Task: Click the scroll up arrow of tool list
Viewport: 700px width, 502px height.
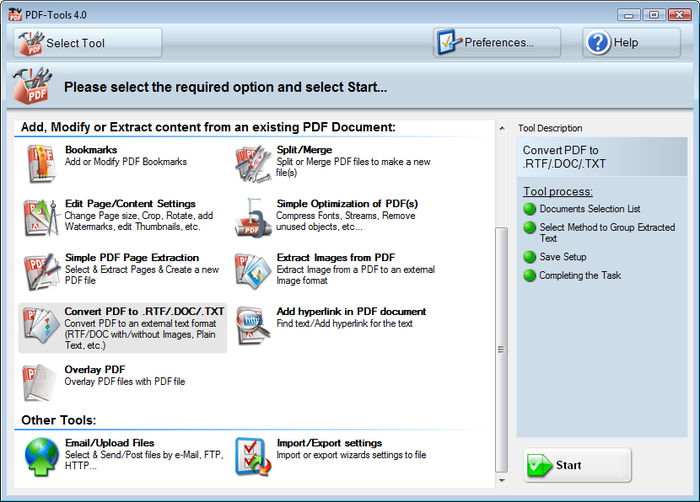Action: pos(502,129)
